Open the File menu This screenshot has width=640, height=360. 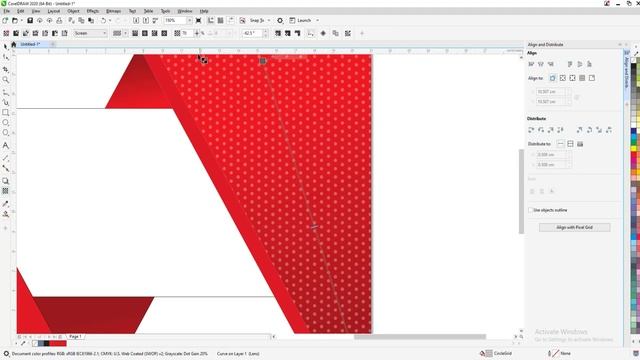[x=7, y=11]
